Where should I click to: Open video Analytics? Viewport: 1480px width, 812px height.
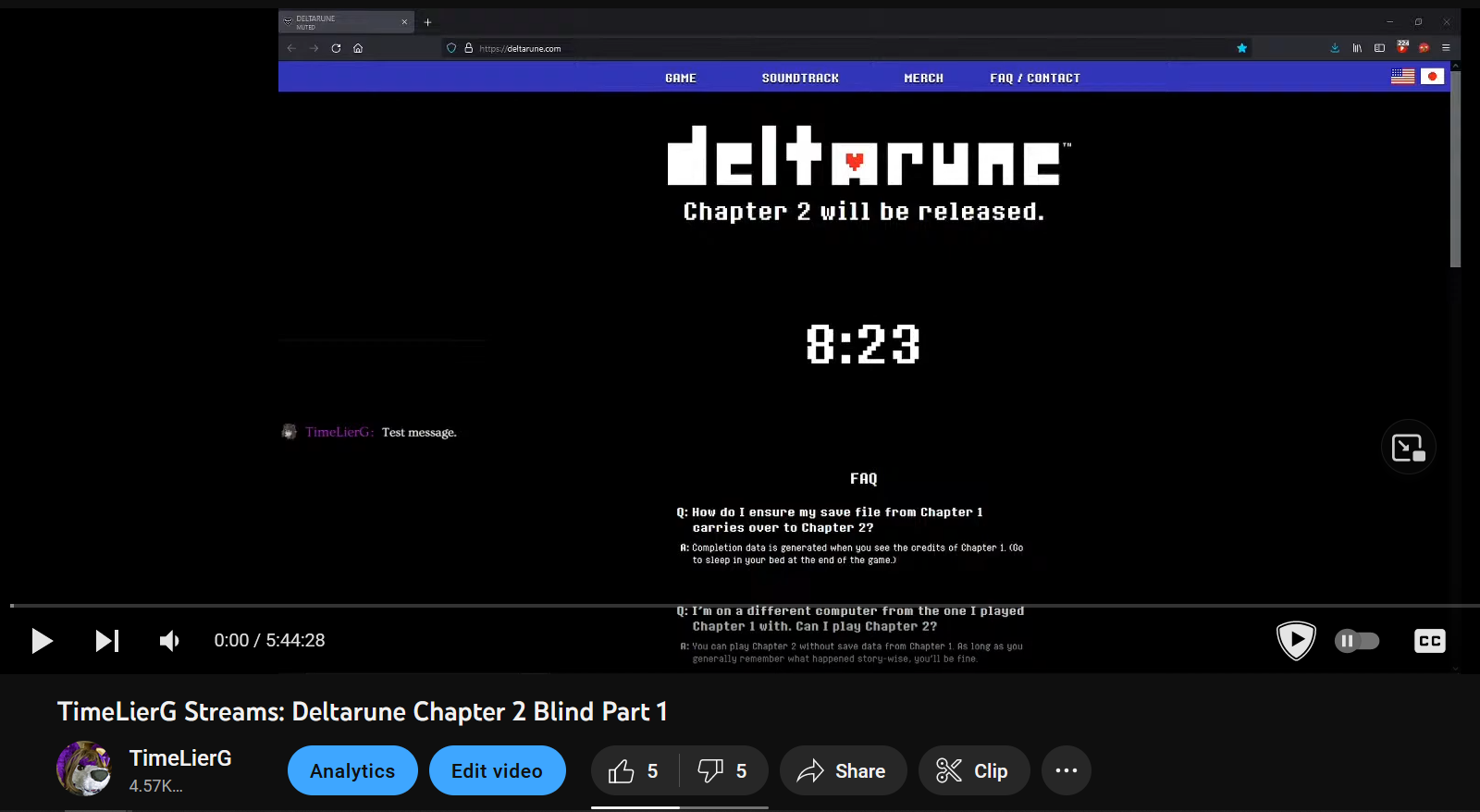point(352,771)
